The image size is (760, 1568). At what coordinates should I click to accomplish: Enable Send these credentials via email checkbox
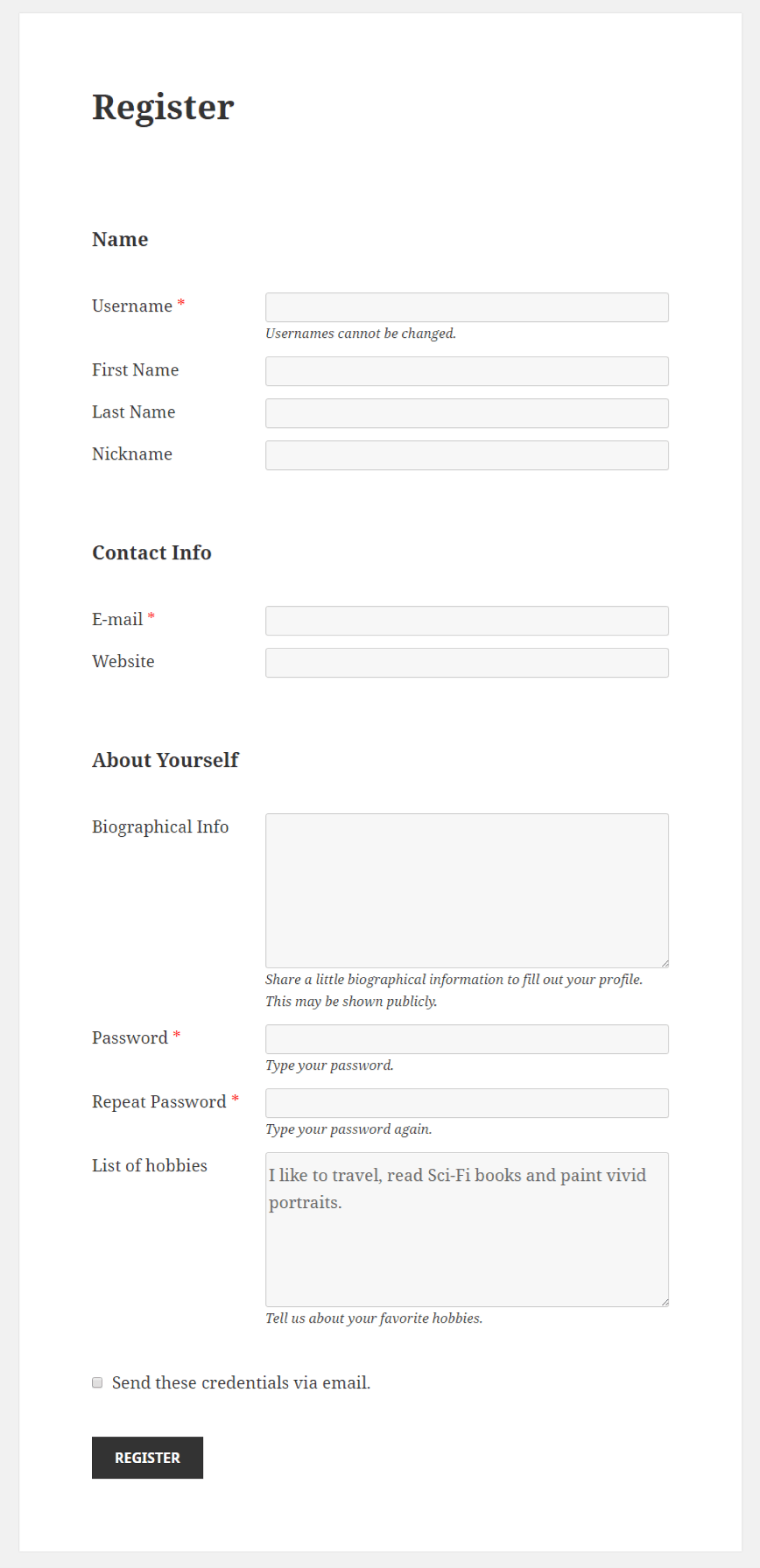tap(97, 1382)
